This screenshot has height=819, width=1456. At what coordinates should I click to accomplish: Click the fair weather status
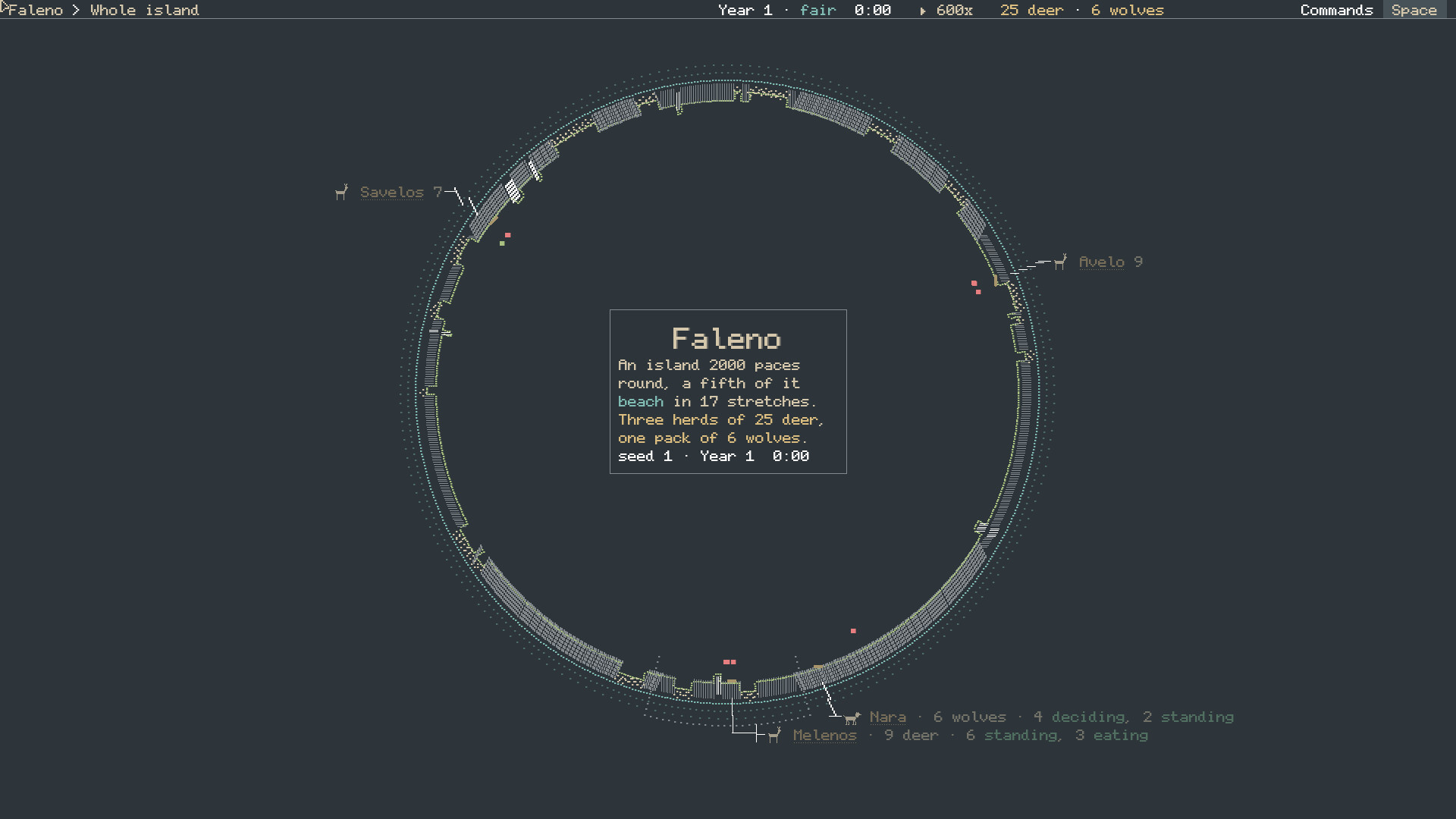pyautogui.click(x=817, y=11)
